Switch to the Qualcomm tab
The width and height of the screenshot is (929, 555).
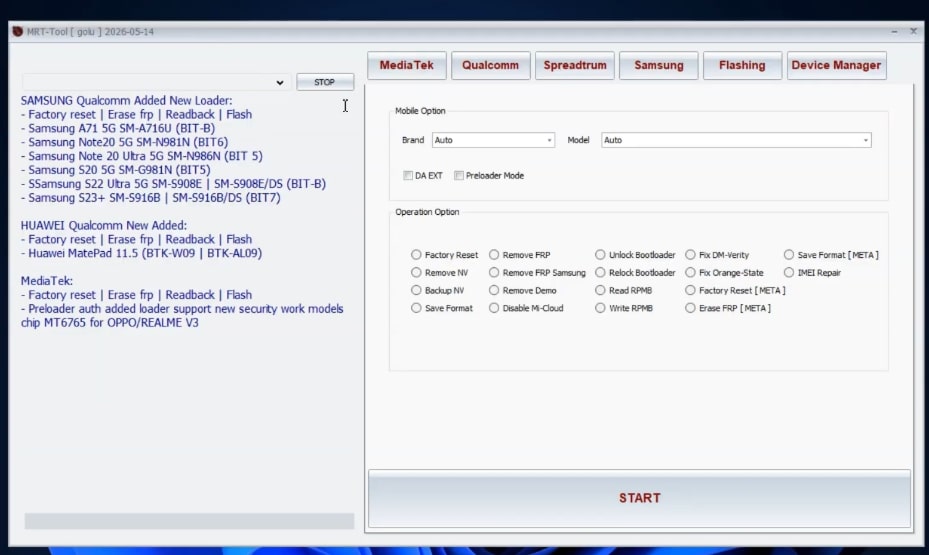click(491, 65)
